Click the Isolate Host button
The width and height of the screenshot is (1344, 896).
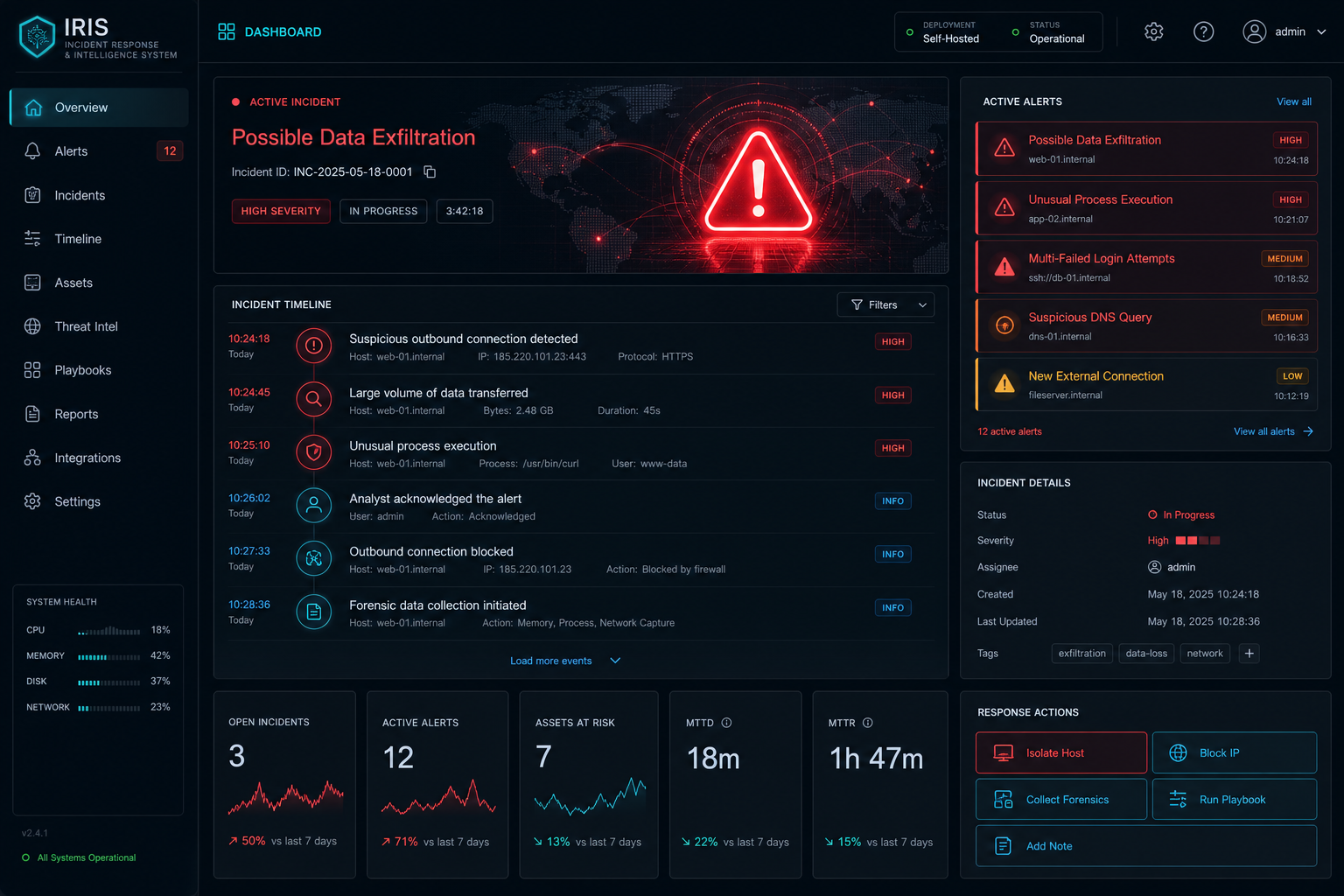click(x=1061, y=752)
